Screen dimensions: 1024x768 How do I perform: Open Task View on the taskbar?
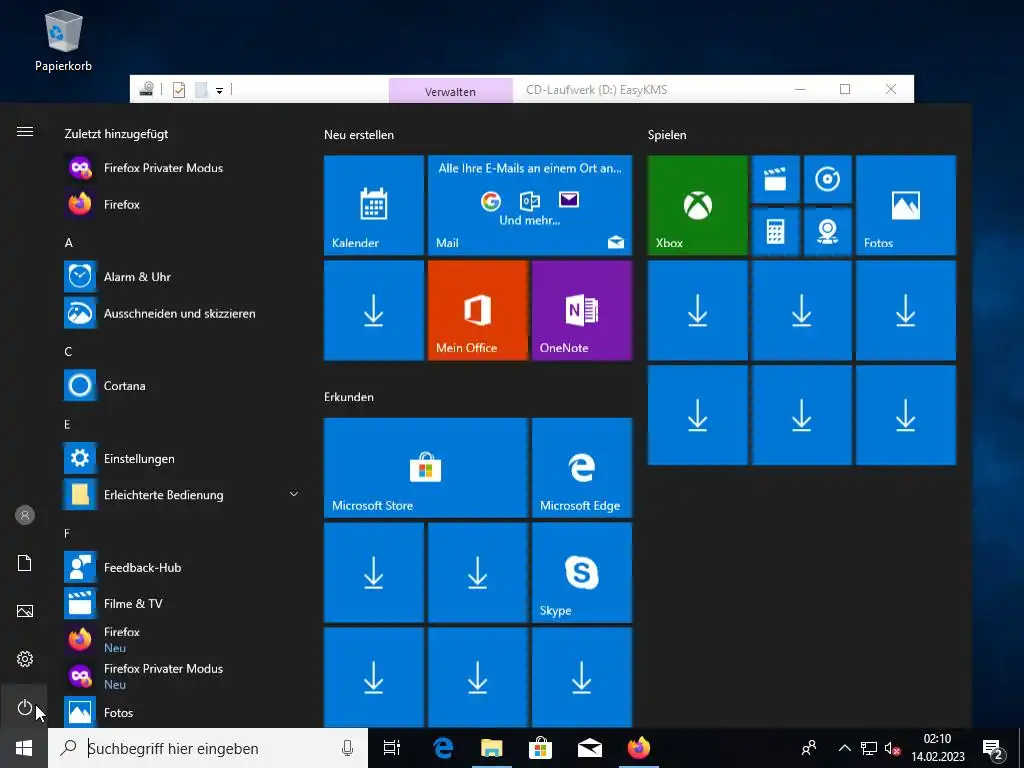point(392,748)
